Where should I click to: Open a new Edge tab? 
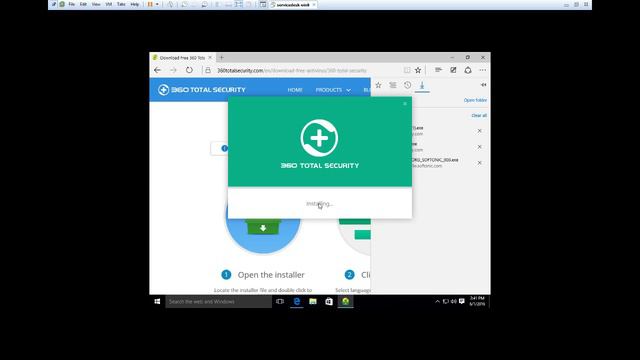(222, 58)
